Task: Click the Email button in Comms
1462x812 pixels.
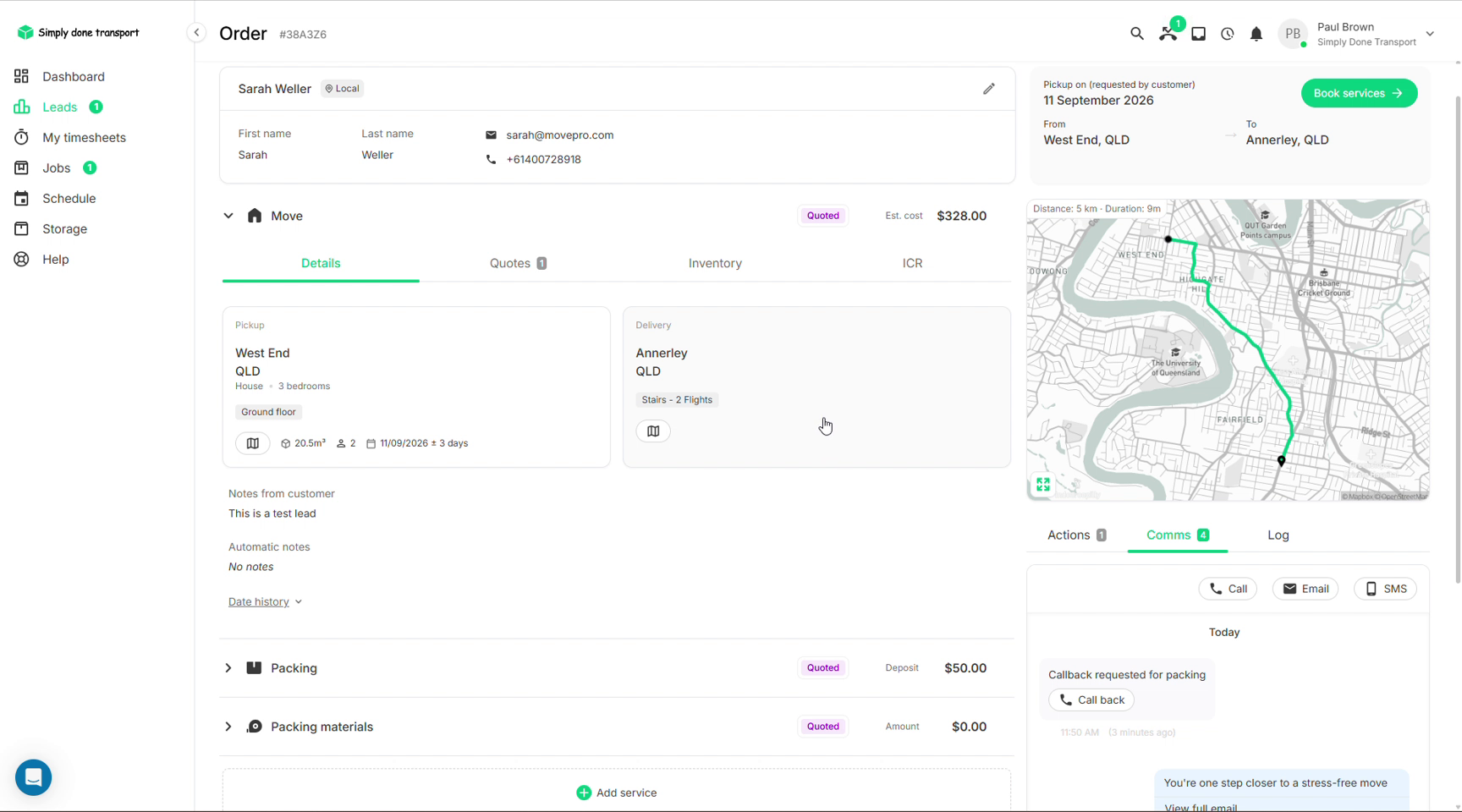Action: [x=1305, y=589]
